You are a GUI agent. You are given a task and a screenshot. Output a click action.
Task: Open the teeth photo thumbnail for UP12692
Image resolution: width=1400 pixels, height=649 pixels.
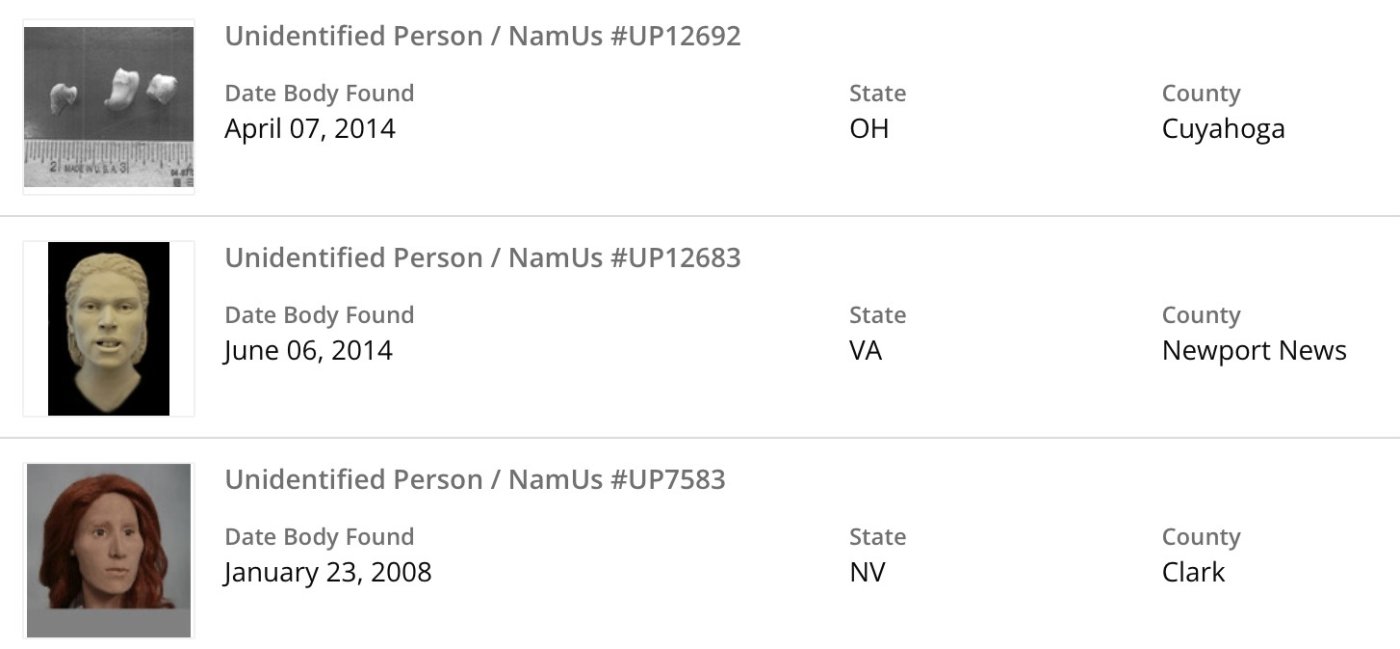click(x=108, y=107)
